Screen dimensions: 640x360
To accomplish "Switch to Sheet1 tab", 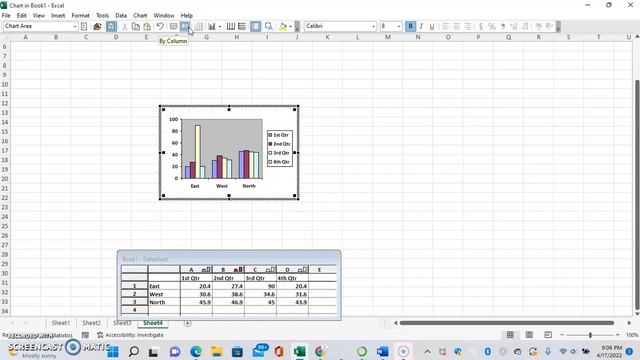I will [61, 323].
